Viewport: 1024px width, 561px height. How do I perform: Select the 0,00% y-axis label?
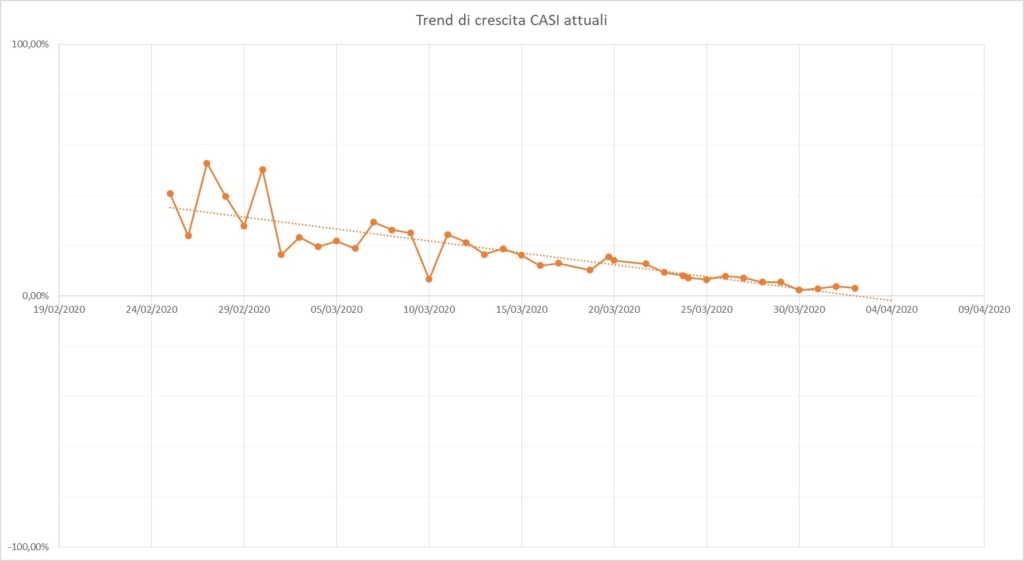[x=35, y=296]
